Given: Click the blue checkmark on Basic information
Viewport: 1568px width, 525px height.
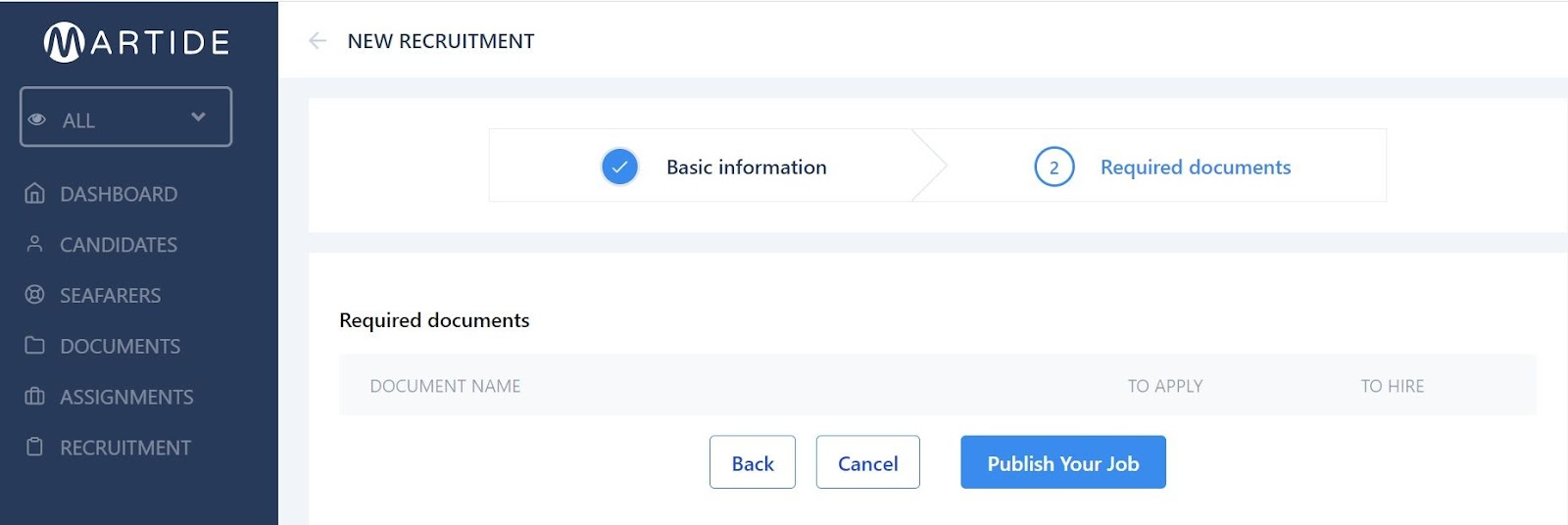Looking at the screenshot, I should tap(619, 167).
